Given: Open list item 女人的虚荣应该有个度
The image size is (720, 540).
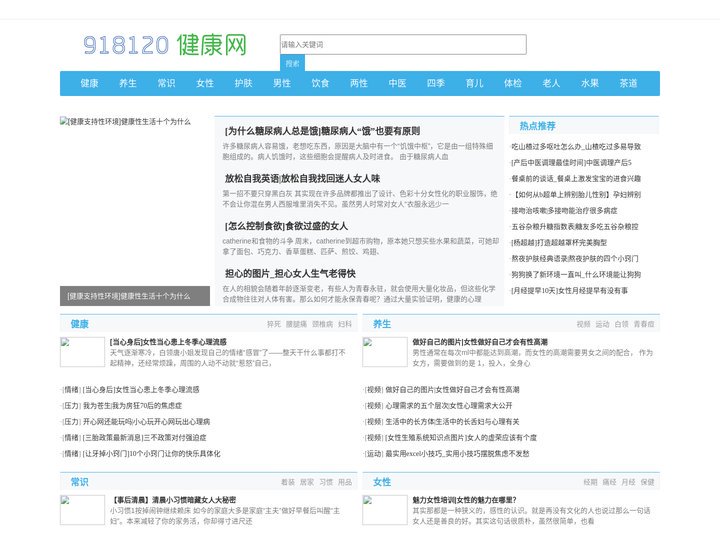Looking at the screenshot, I should pos(461,438).
